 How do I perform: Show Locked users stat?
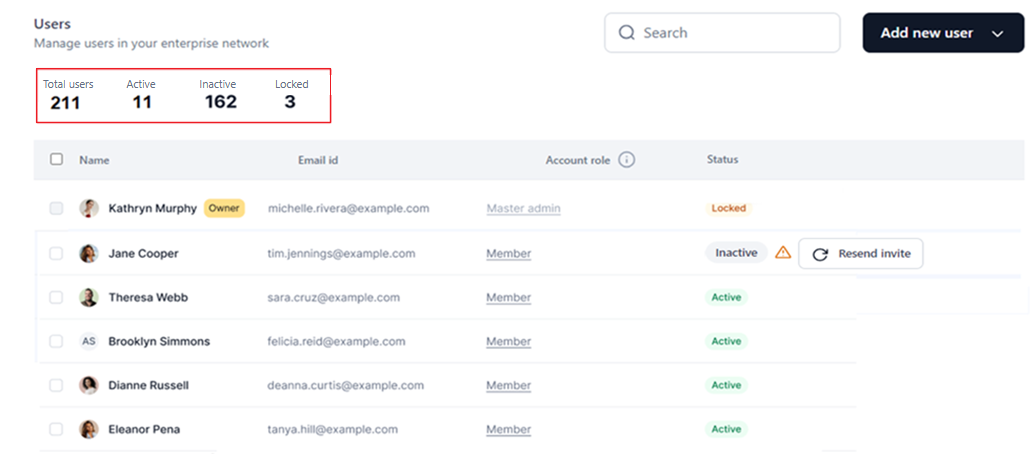[x=291, y=94]
